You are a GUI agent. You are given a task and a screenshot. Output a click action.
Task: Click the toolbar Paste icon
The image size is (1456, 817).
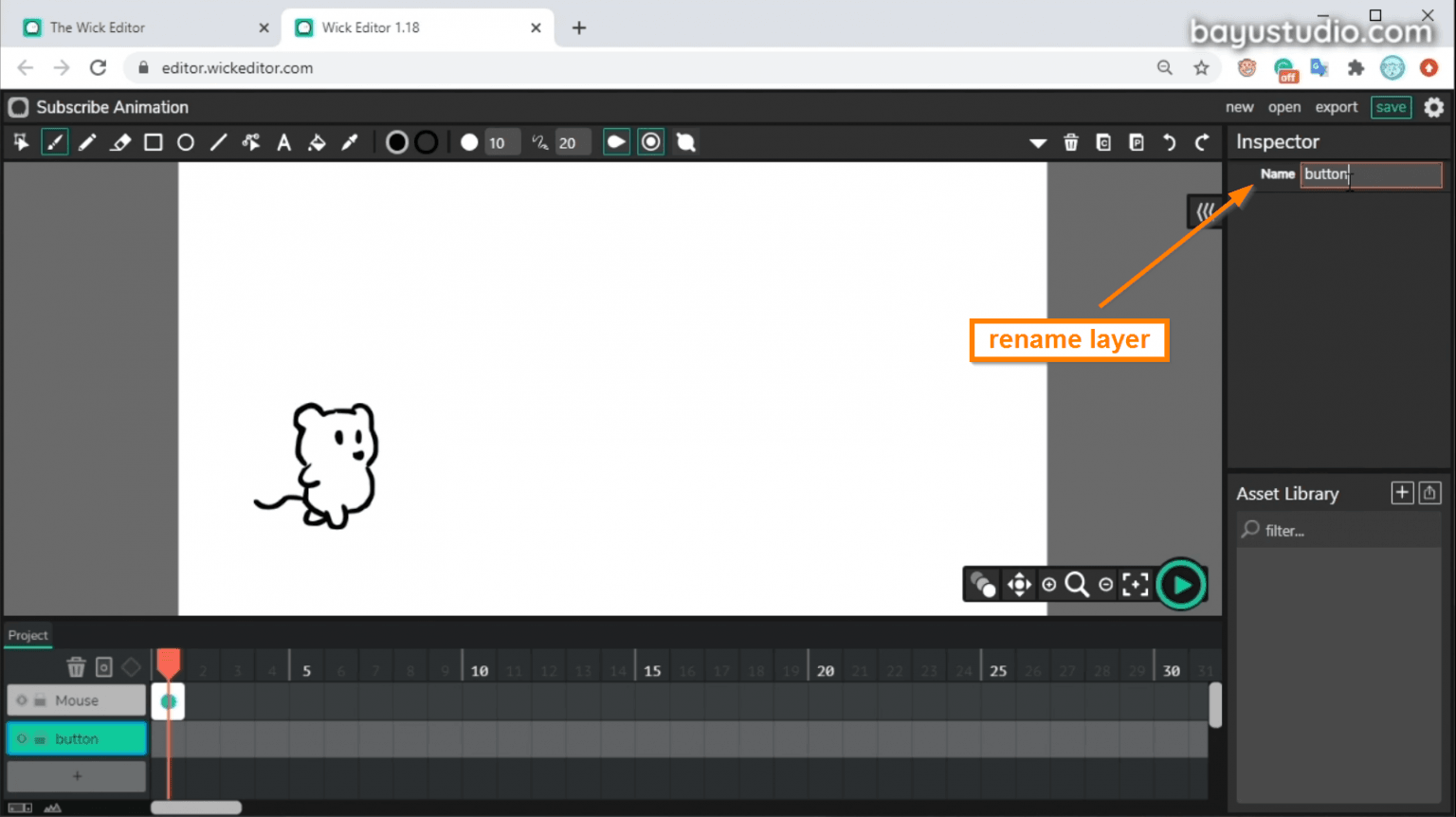click(1137, 142)
